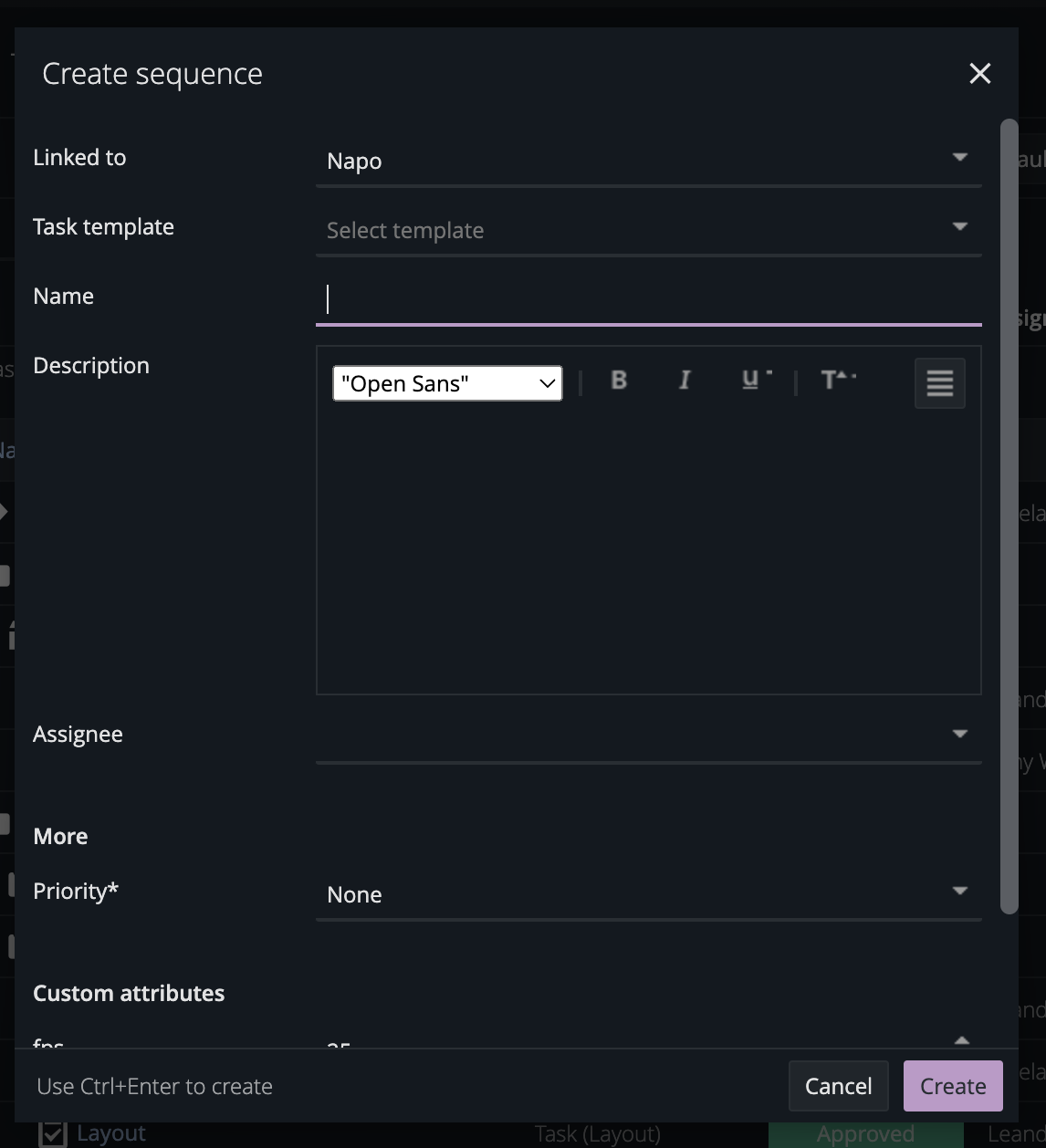Open the Priority dropdown showing None
This screenshot has width=1046, height=1148.
tap(648, 894)
